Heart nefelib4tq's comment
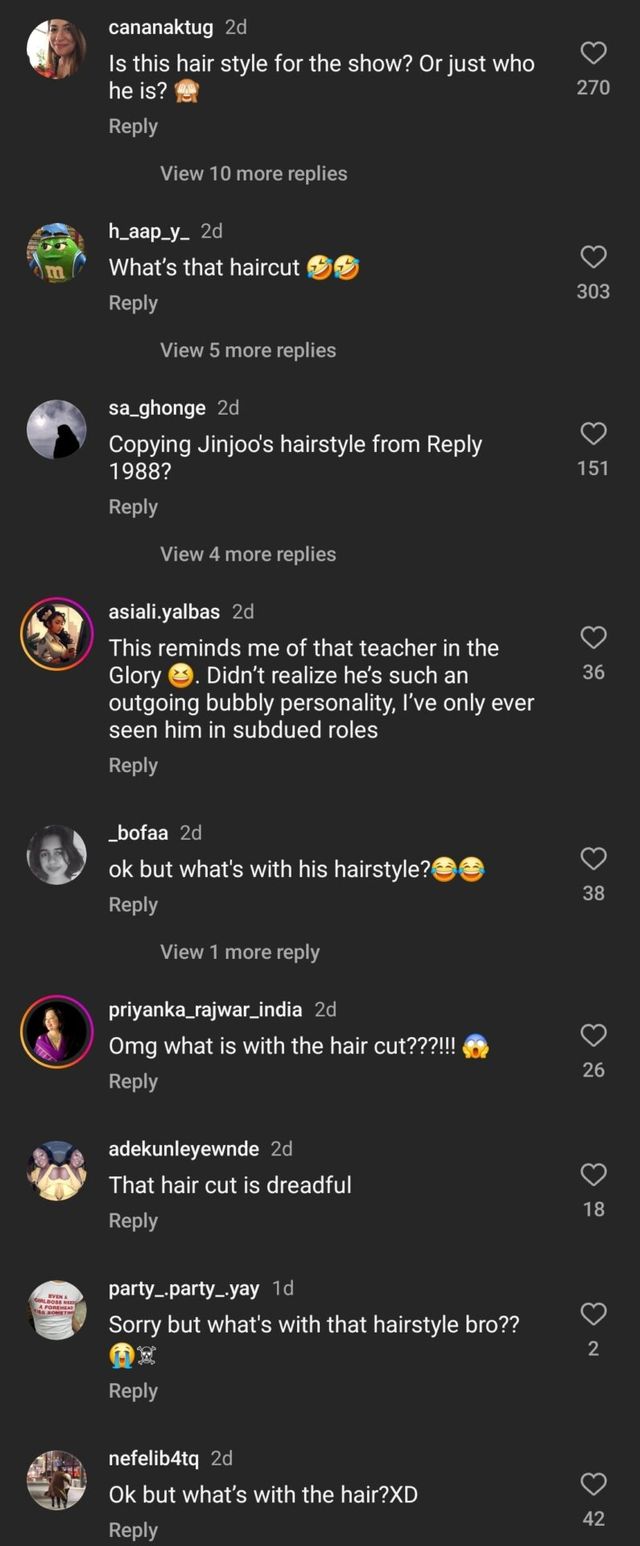Screen dimensions: 640x1546 click(x=593, y=1484)
